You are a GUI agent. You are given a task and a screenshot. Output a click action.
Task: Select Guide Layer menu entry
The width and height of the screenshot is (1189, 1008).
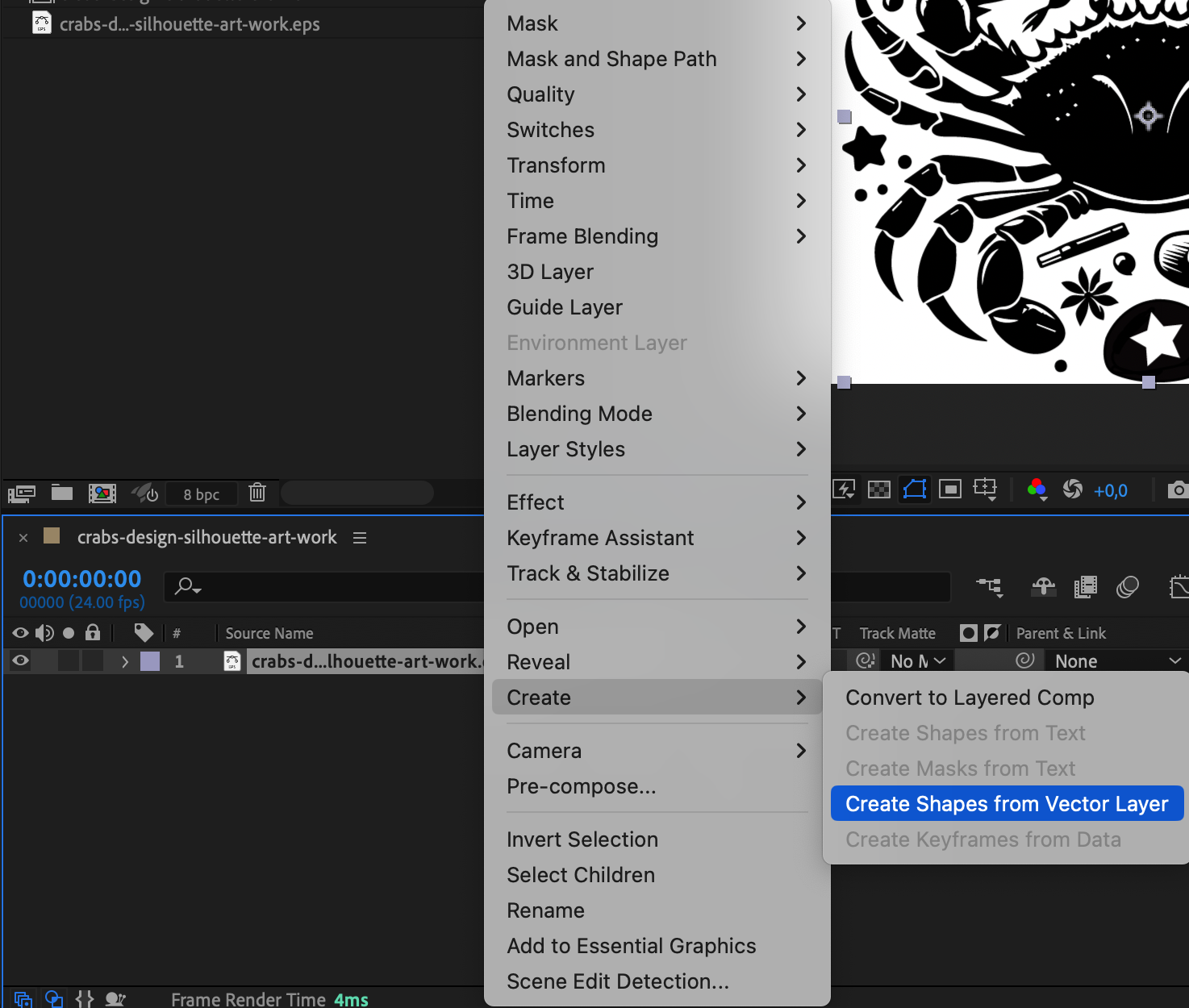[x=657, y=307]
